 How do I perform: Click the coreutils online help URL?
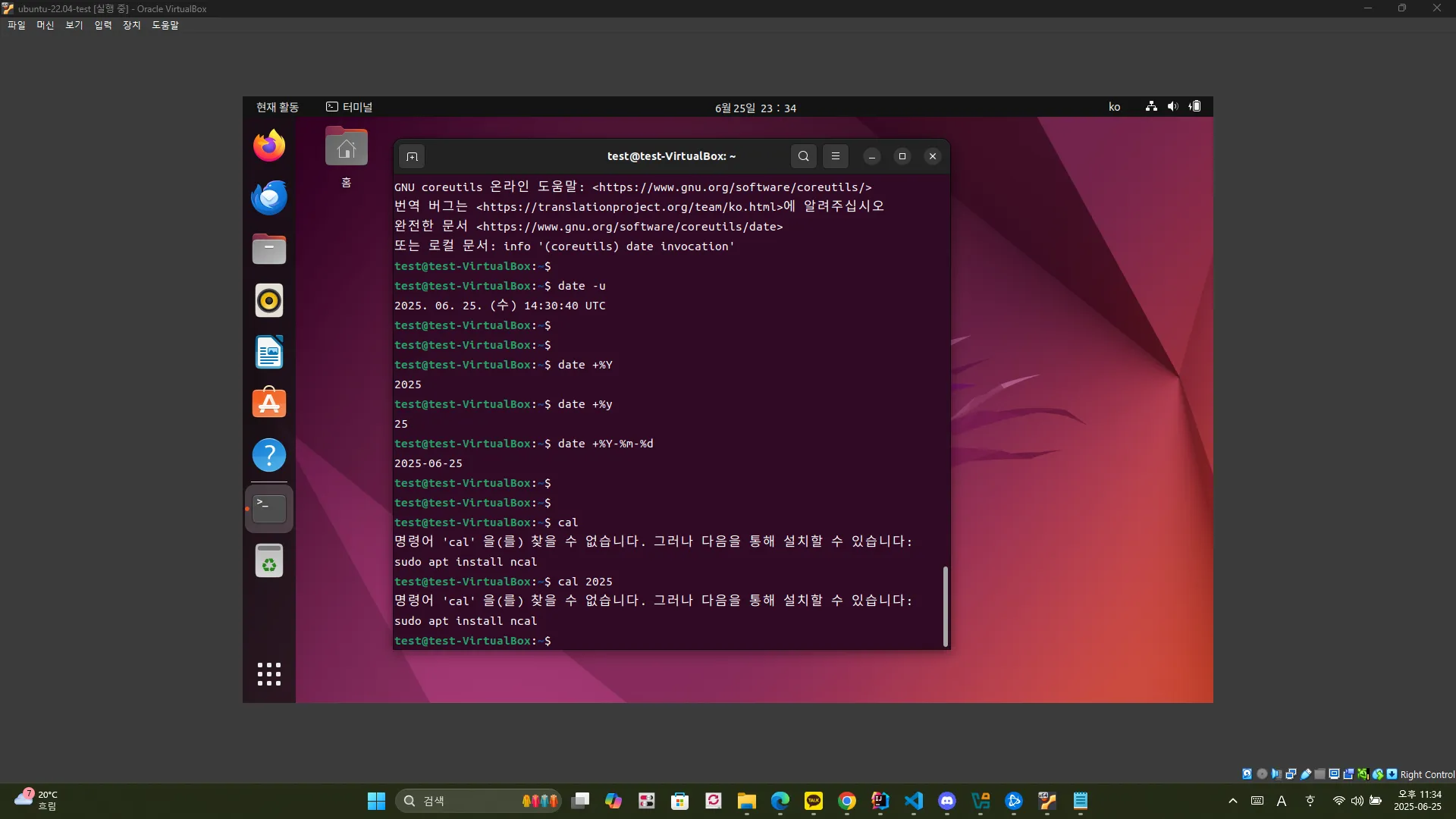click(x=732, y=187)
